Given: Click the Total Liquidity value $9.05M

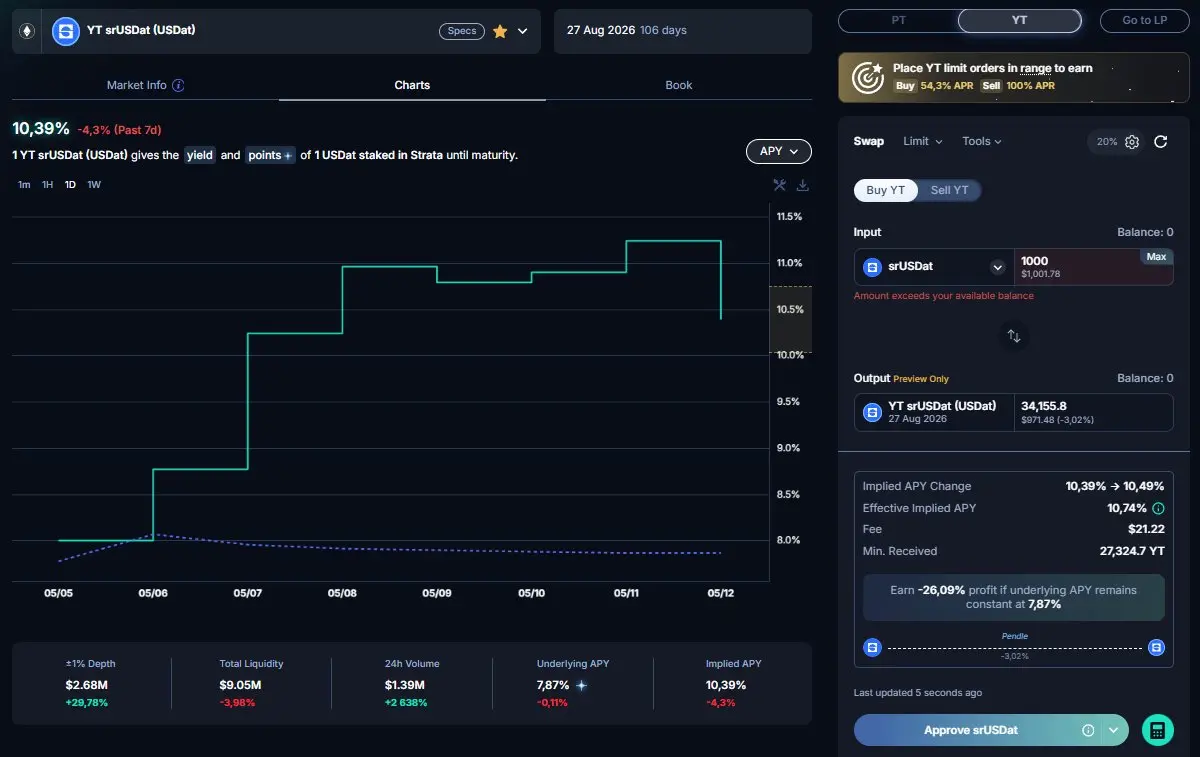Looking at the screenshot, I should click(x=240, y=685).
